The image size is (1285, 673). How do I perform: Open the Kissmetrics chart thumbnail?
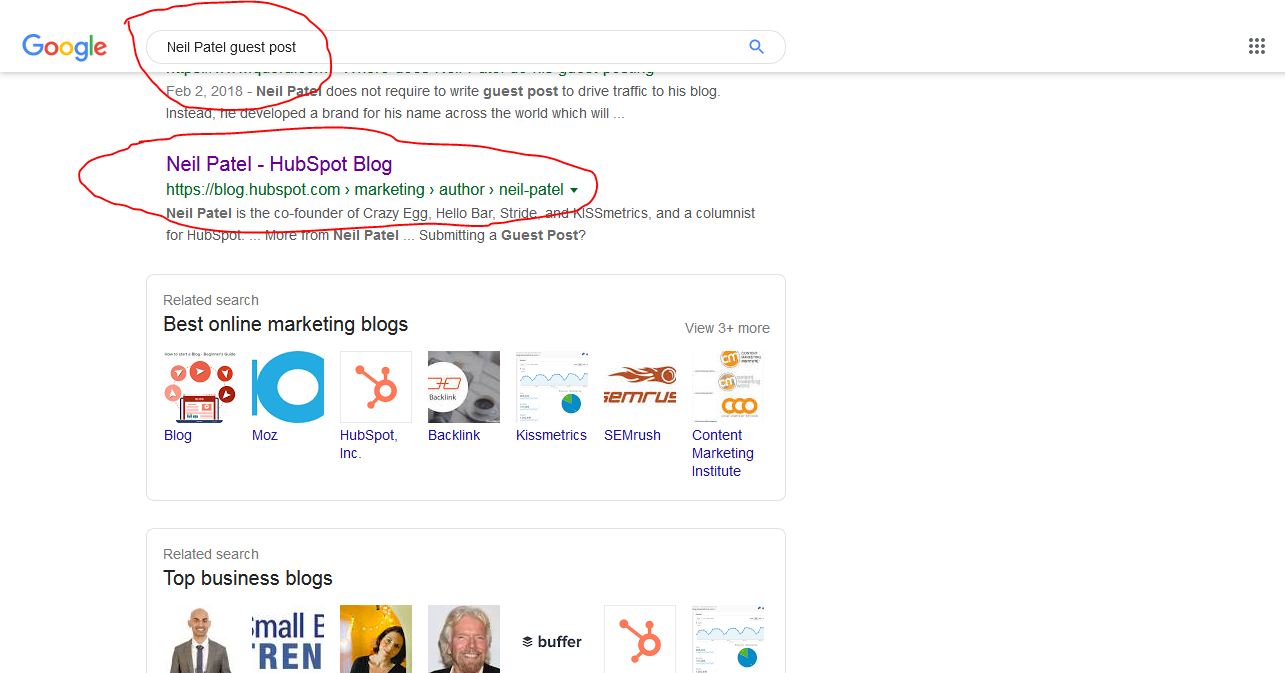pos(552,387)
